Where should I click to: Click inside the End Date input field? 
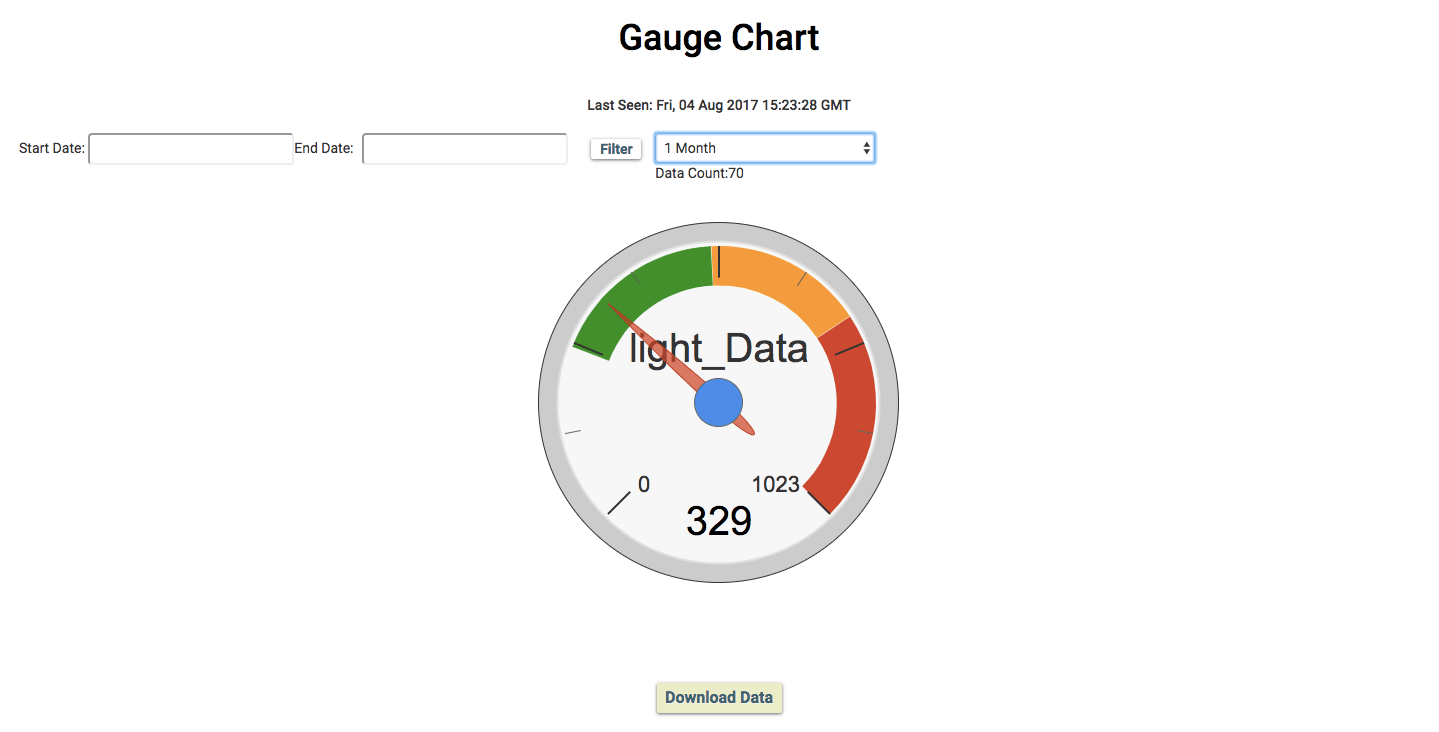464,148
